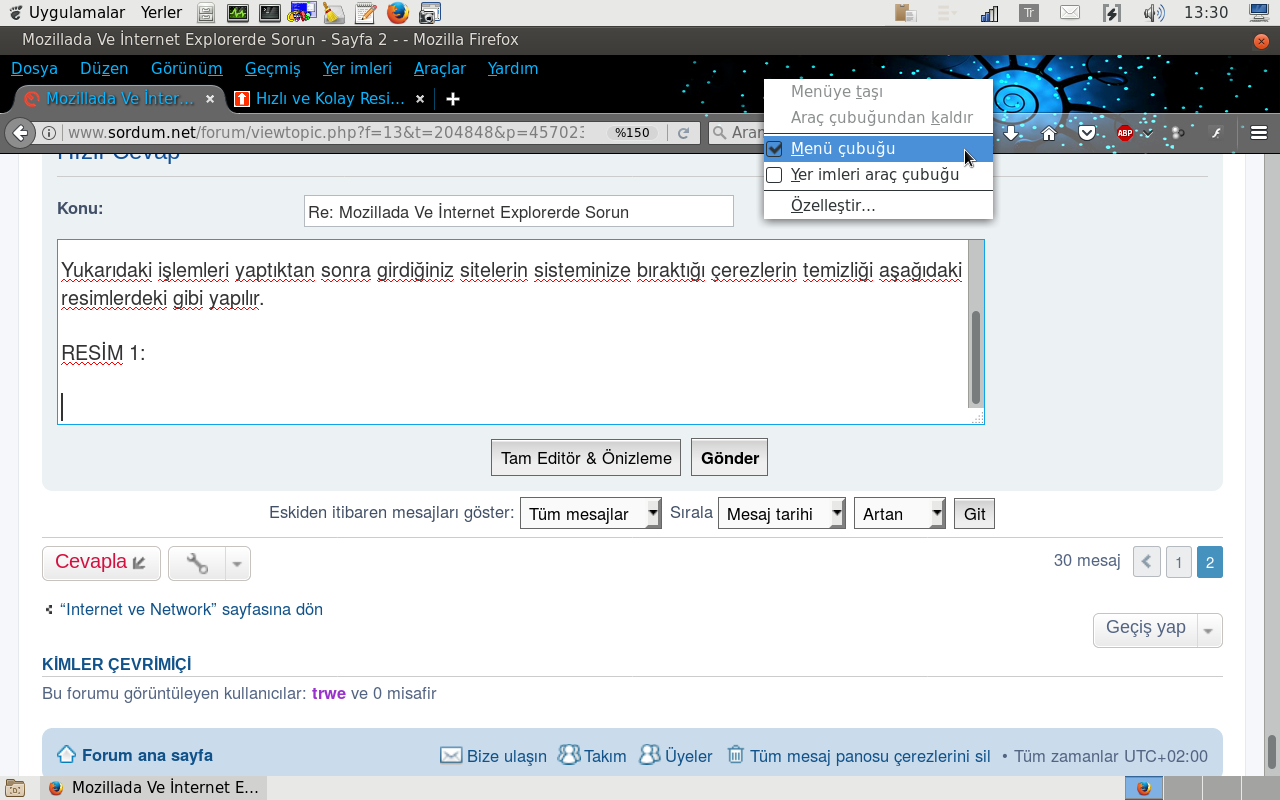Click the Gönder button

tap(730, 458)
